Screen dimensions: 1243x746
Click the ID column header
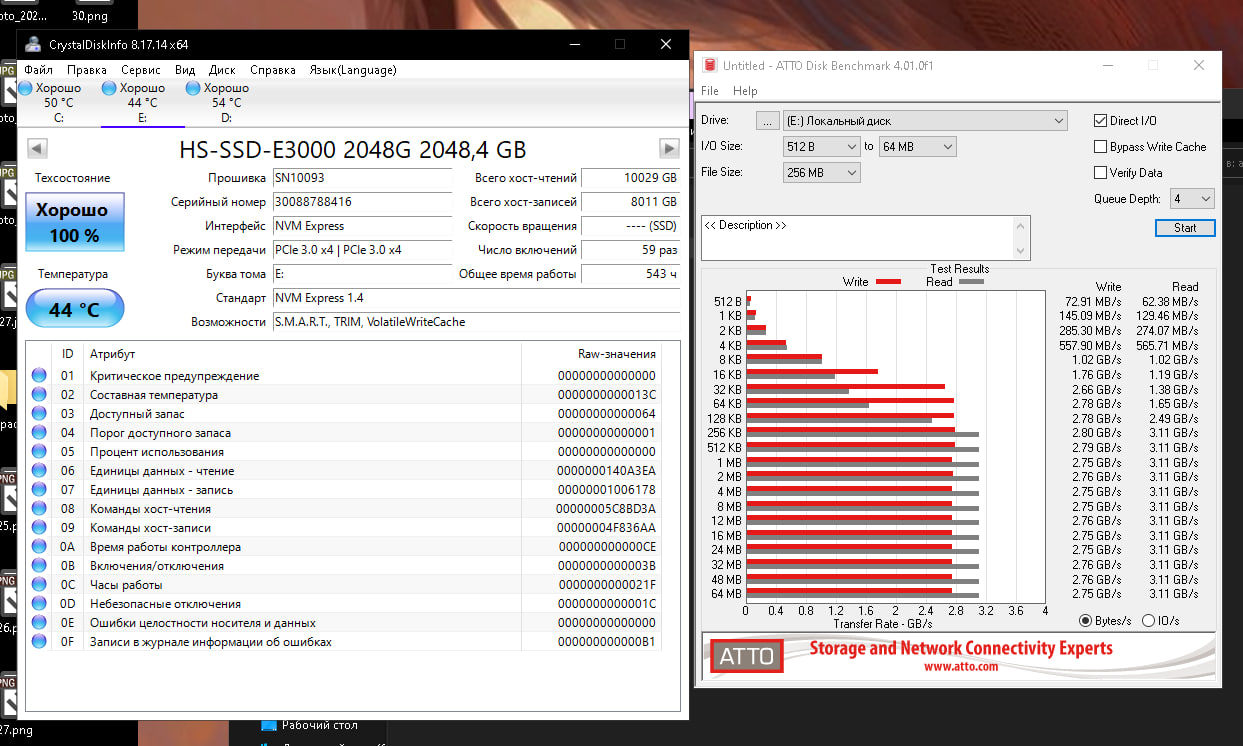pos(67,354)
